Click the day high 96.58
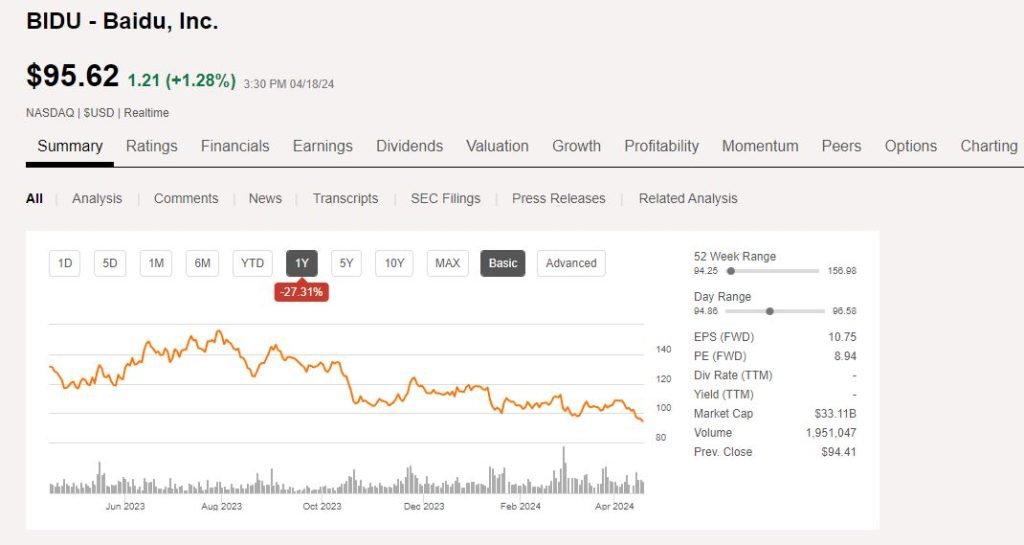 [x=844, y=311]
